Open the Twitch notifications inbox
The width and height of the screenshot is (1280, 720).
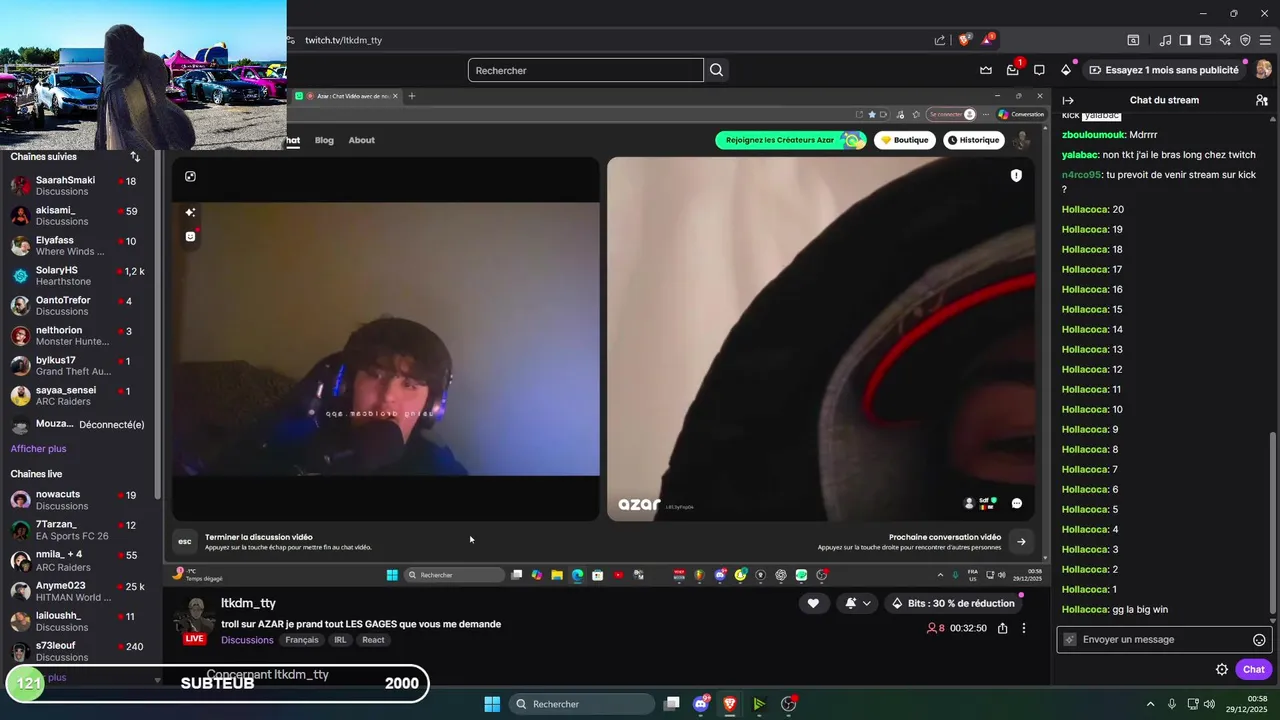point(1013,70)
